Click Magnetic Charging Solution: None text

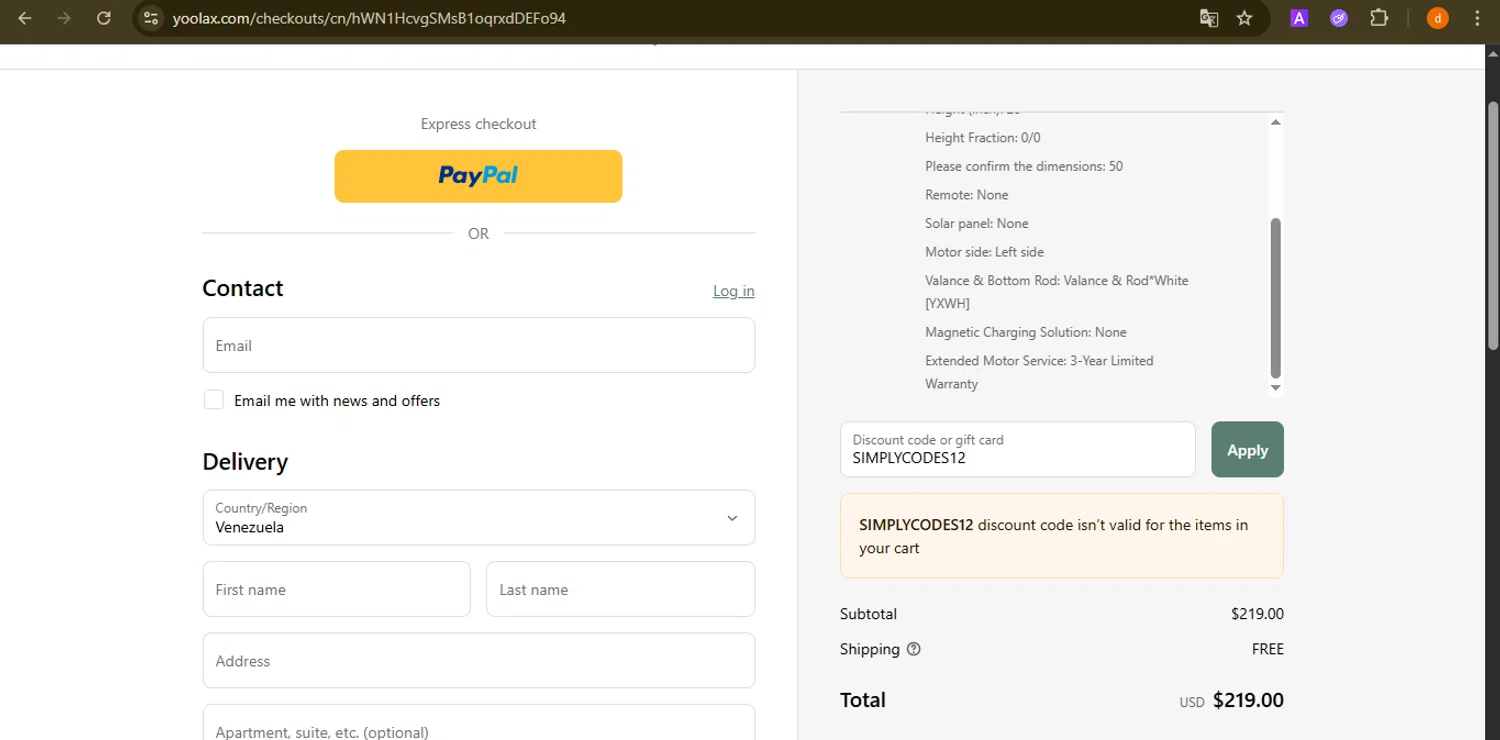(x=1025, y=332)
